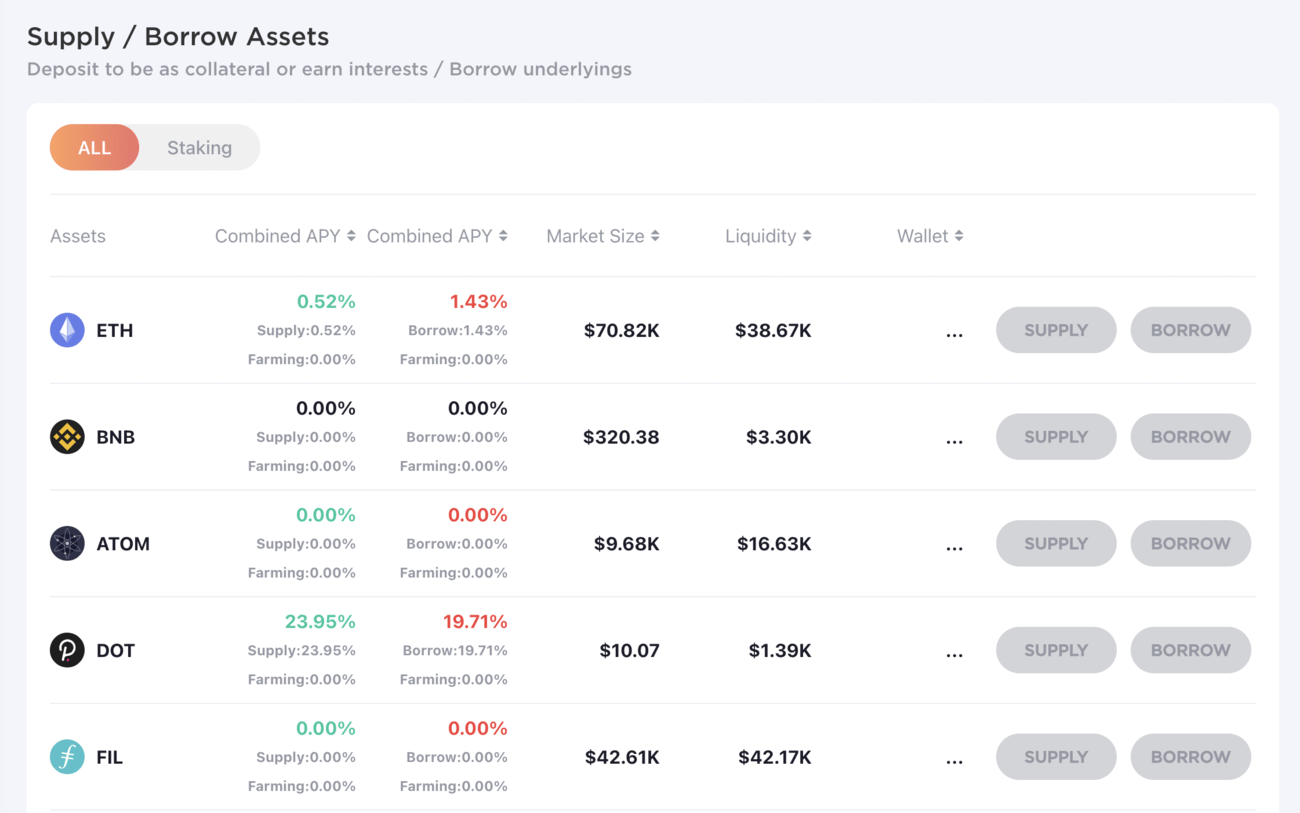Screen dimensions: 1300x813
Task: Click BORROW button for ETH
Action: coord(1190,330)
